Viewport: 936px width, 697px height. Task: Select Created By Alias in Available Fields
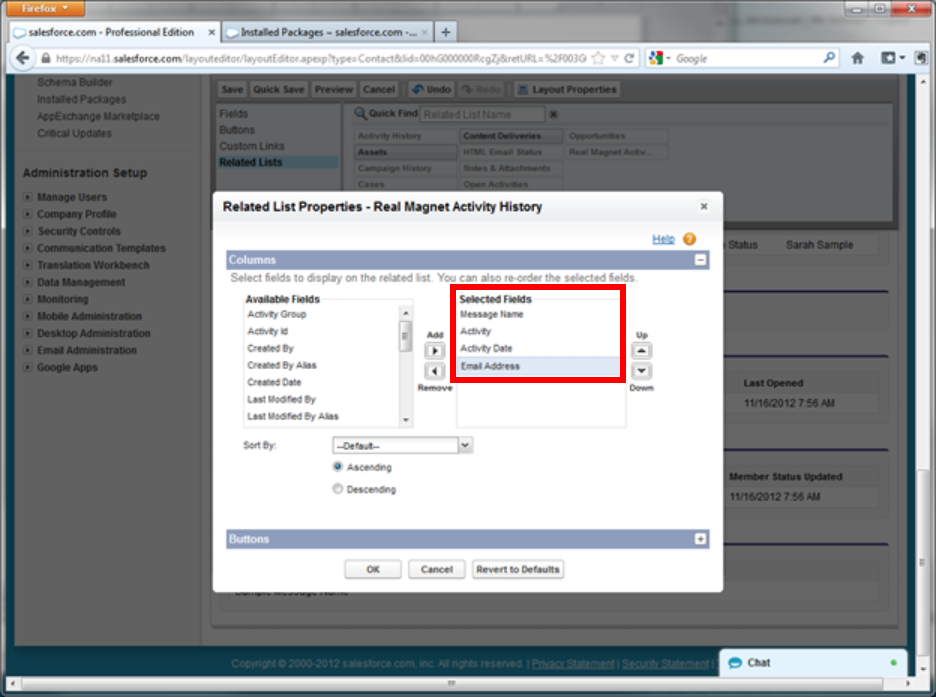282,365
